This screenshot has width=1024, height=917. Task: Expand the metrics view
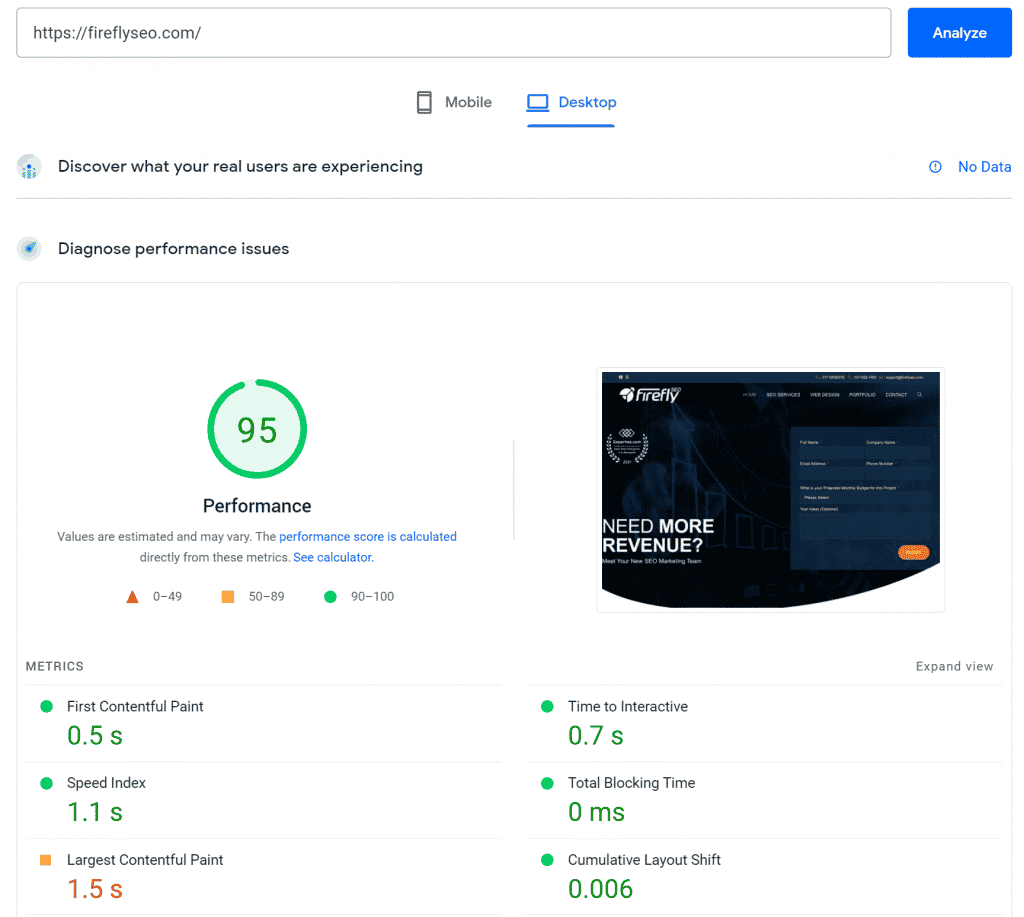point(954,666)
